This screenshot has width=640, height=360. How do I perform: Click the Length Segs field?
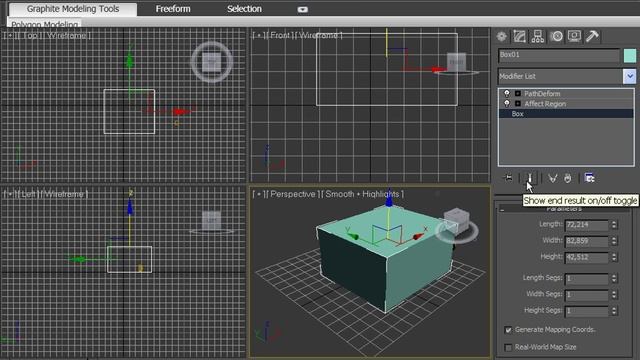point(587,278)
